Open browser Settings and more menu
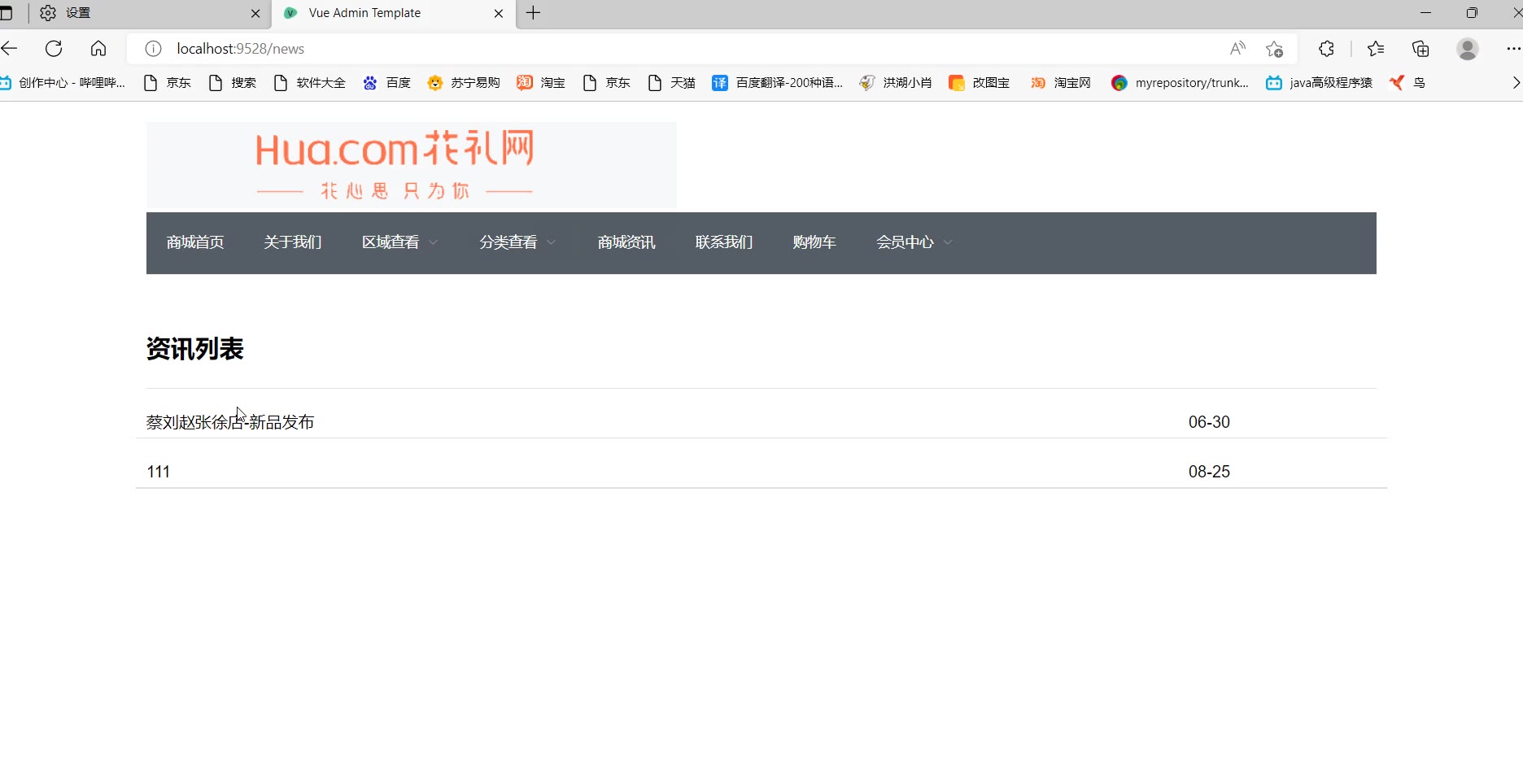Screen dimensions: 1523x784 point(1512,49)
